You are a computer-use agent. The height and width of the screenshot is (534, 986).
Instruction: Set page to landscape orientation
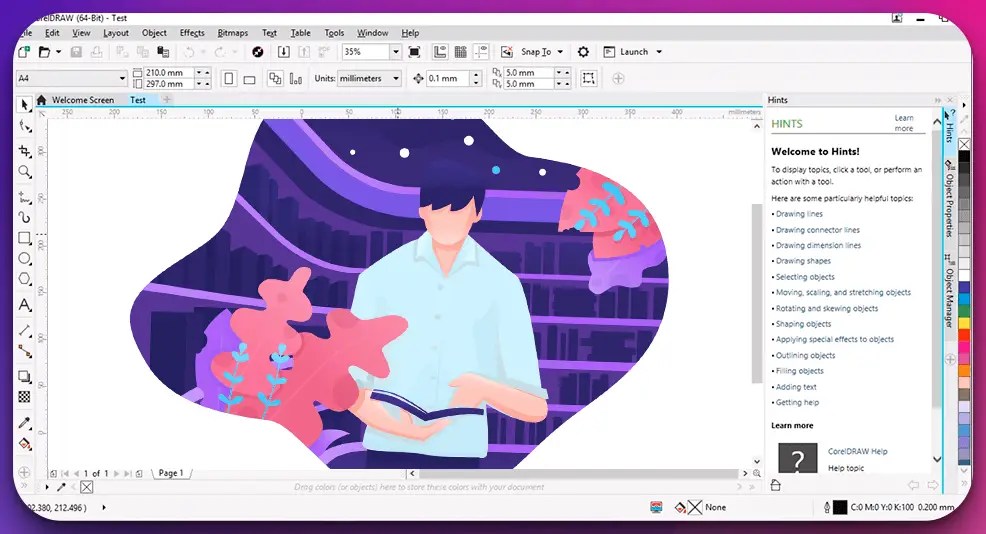click(x=249, y=79)
